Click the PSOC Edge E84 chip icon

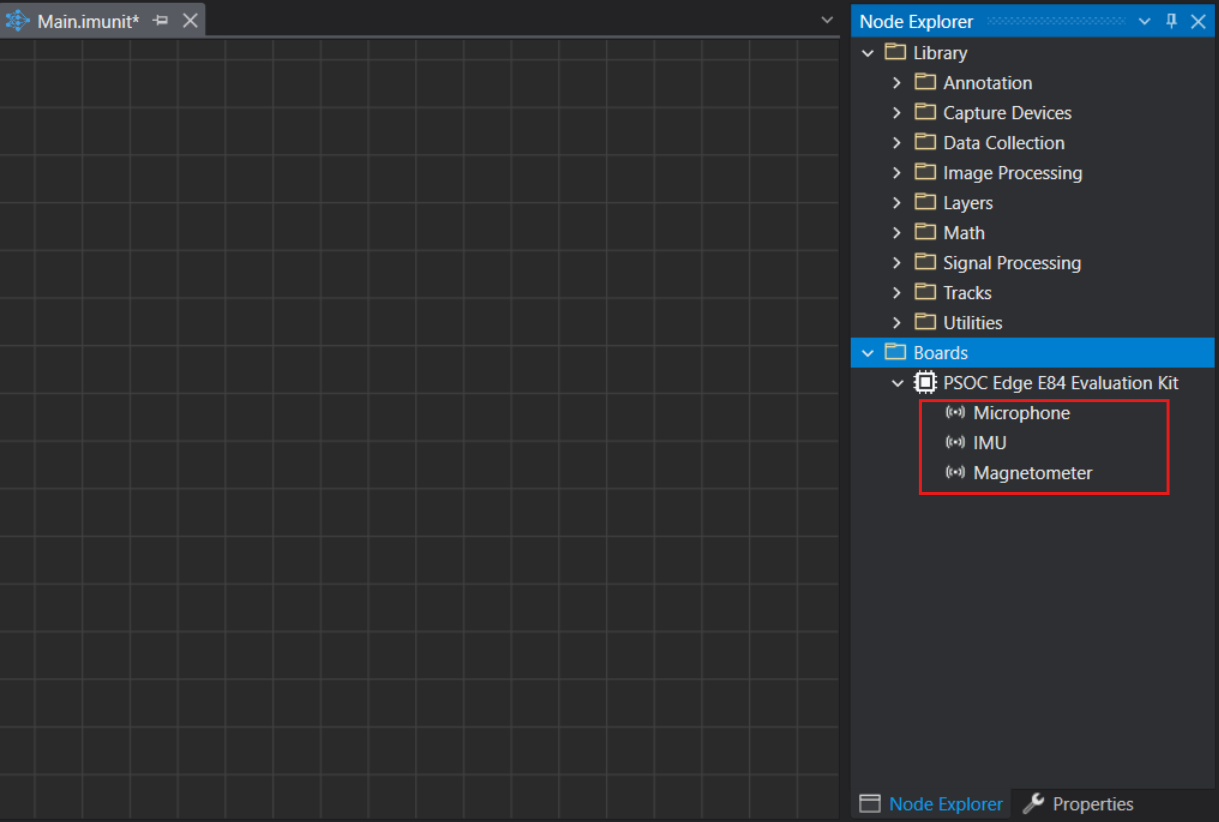(x=925, y=383)
